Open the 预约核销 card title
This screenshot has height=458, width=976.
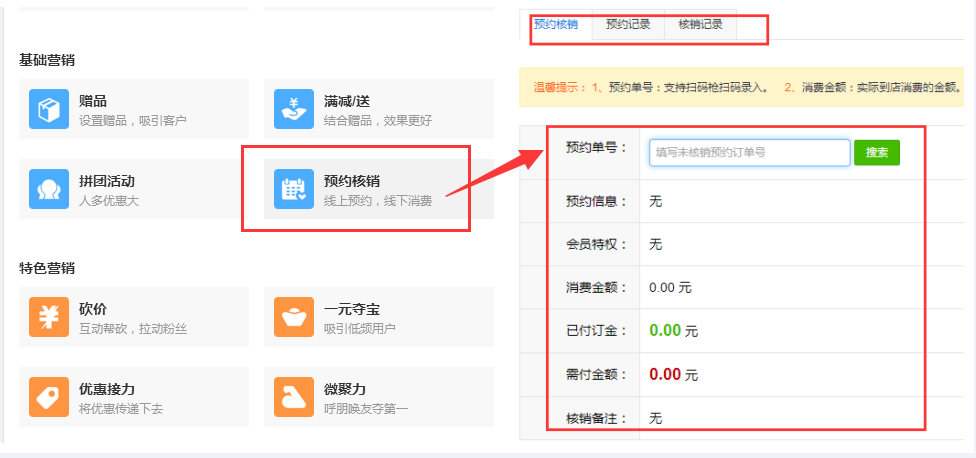pos(352,181)
